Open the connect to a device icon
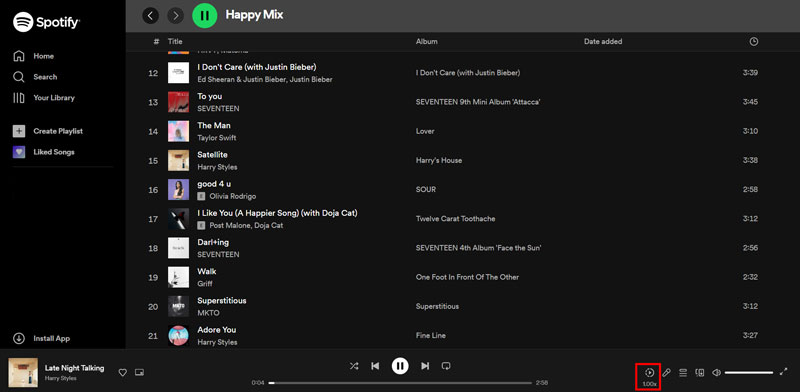 [700, 373]
